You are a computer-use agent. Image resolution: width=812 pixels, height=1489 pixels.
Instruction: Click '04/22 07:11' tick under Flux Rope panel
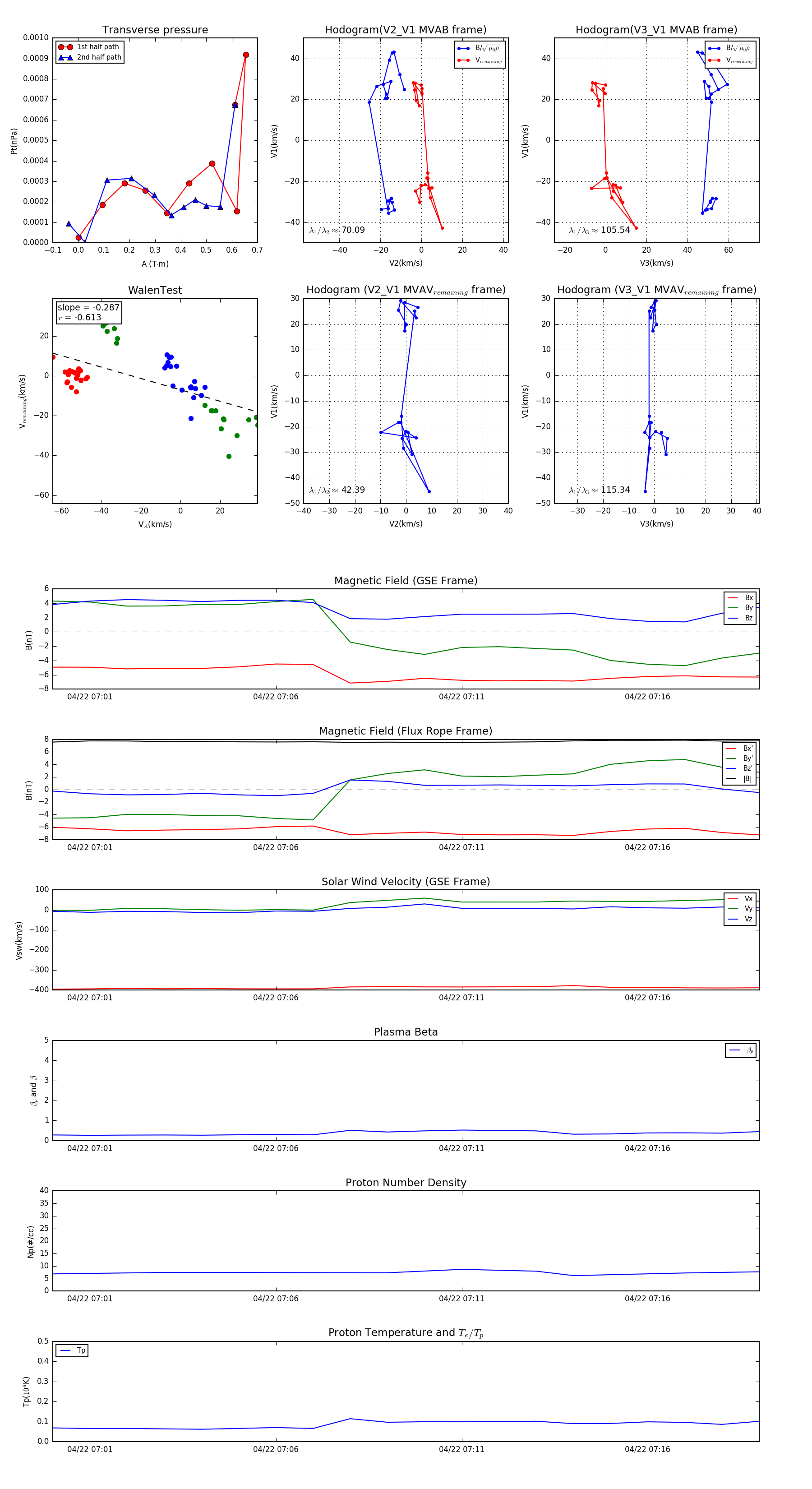coord(461,848)
